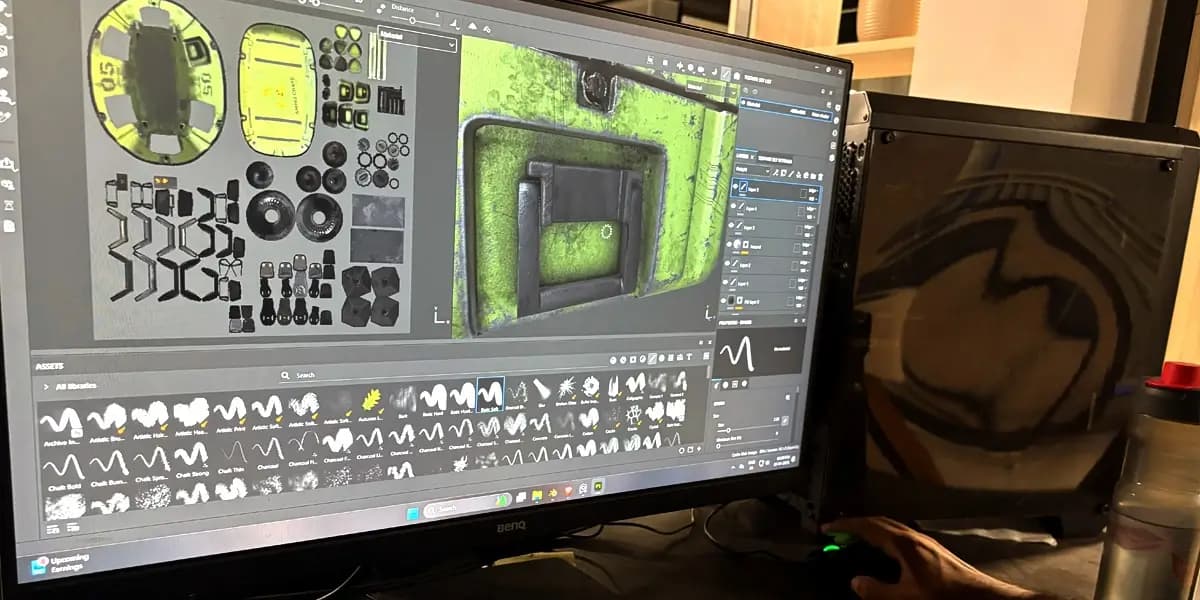Toggle visibility of the Paint layer
1200x600 pixels.
point(733,242)
